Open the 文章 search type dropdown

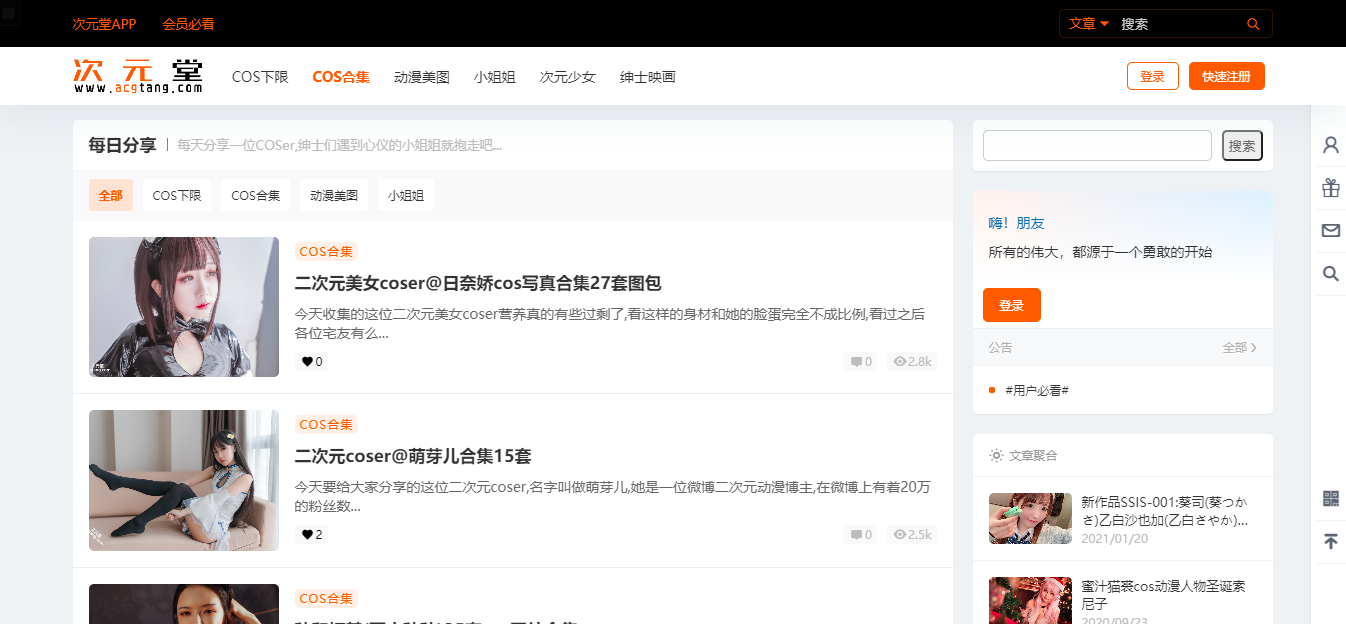pos(1089,24)
